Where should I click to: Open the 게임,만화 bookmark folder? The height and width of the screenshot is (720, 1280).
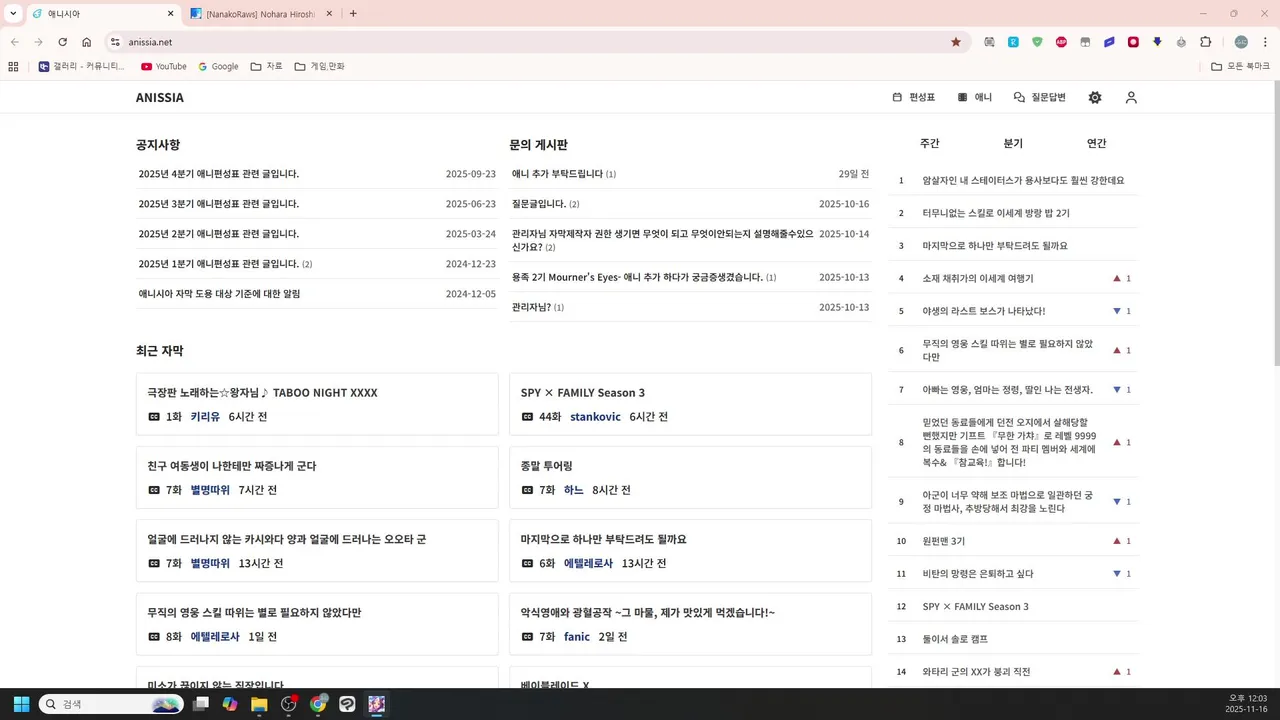pos(320,66)
